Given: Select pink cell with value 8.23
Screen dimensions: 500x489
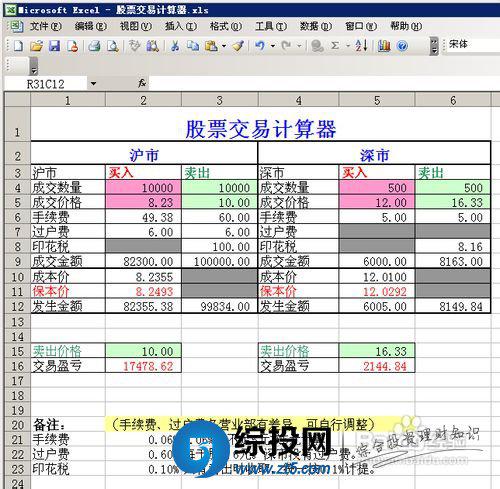Looking at the screenshot, I should 143,202.
